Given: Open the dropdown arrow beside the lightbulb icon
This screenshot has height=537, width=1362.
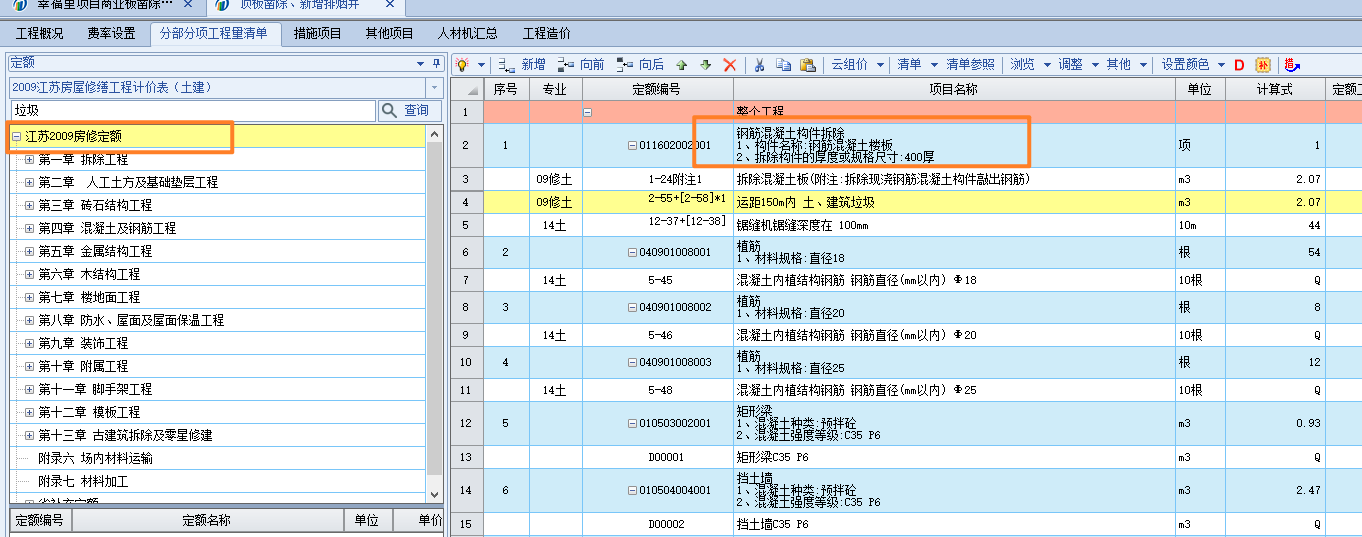Looking at the screenshot, I should point(481,65).
